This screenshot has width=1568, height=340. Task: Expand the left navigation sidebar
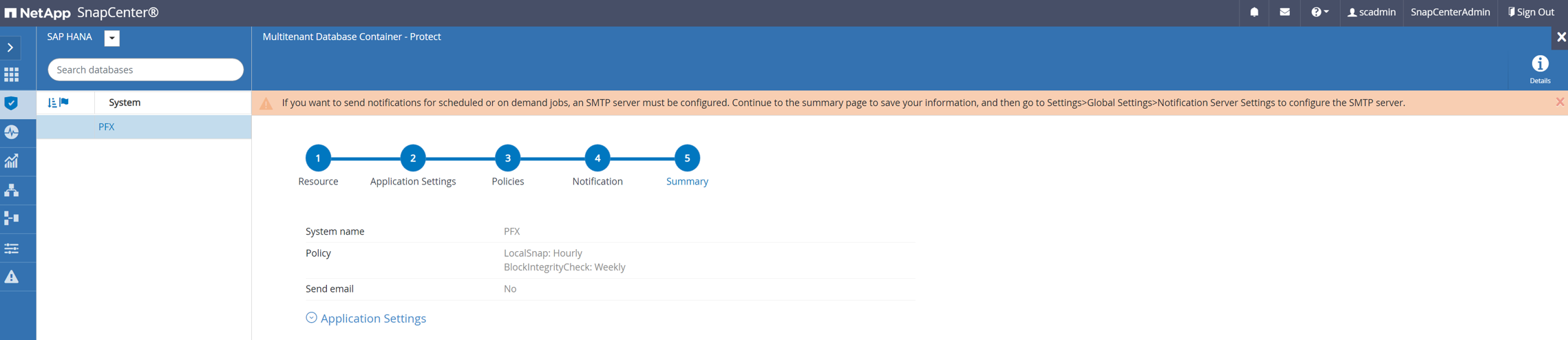11,47
